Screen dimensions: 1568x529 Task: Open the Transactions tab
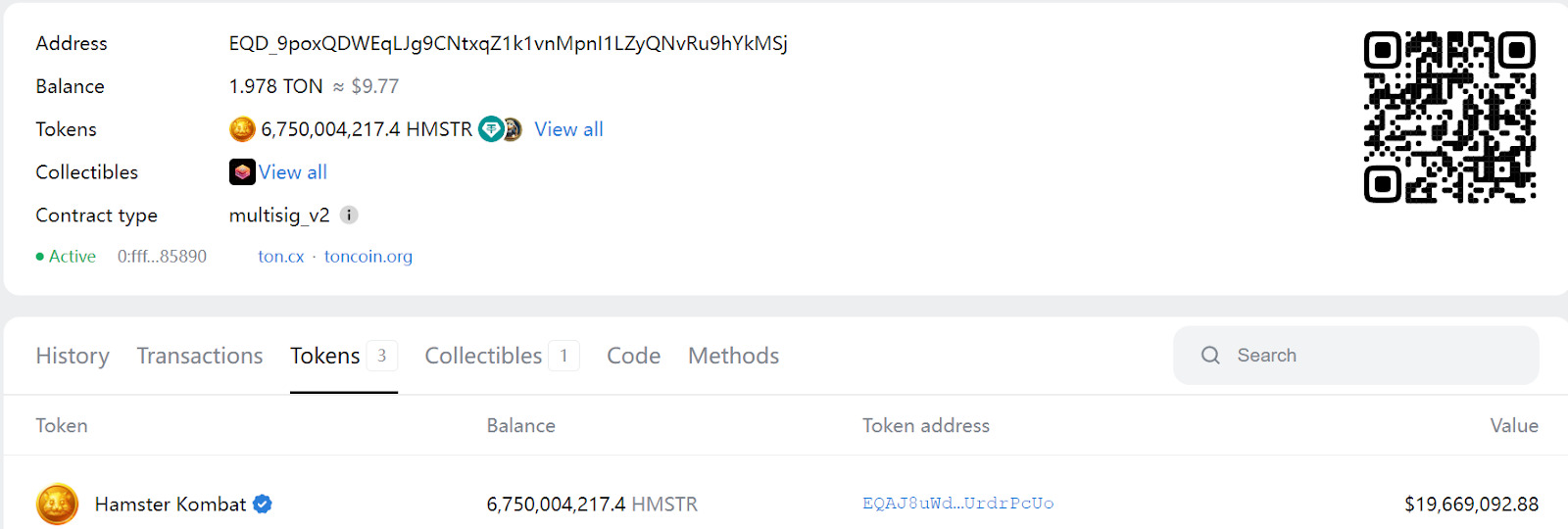point(200,356)
